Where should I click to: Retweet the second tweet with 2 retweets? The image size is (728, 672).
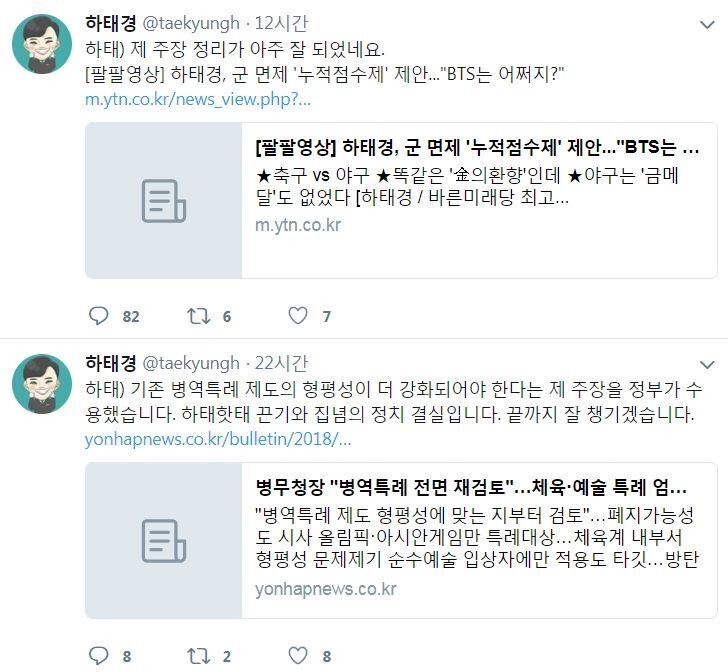click(198, 656)
